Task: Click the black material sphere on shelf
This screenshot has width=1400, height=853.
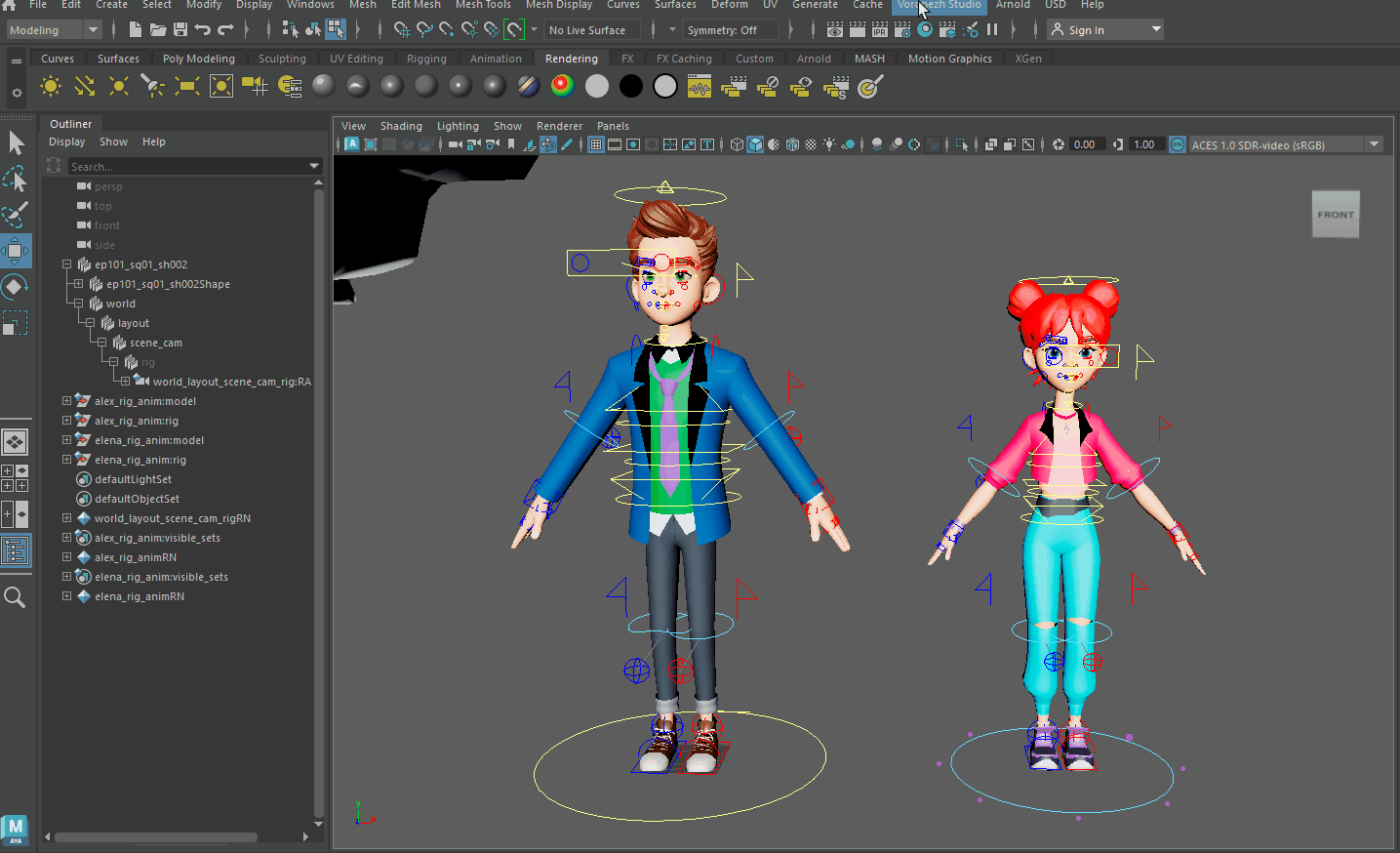Action: point(631,87)
